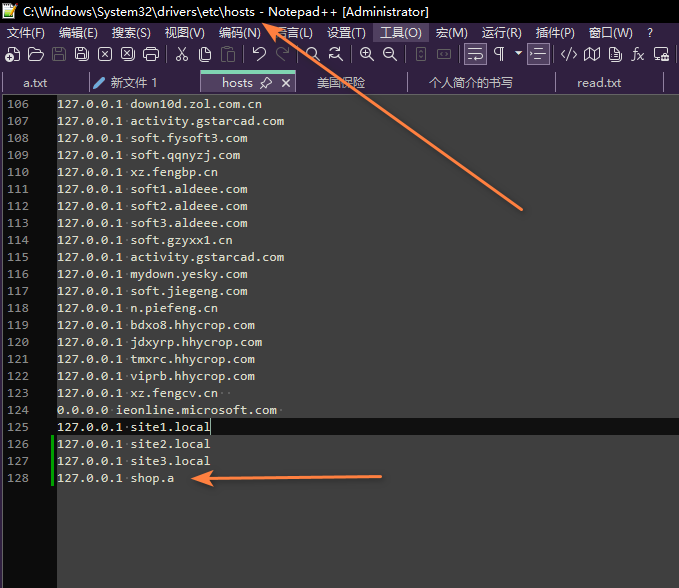Screen dimensions: 679x588
Task: Click the Open file folder icon
Action: coord(36,54)
